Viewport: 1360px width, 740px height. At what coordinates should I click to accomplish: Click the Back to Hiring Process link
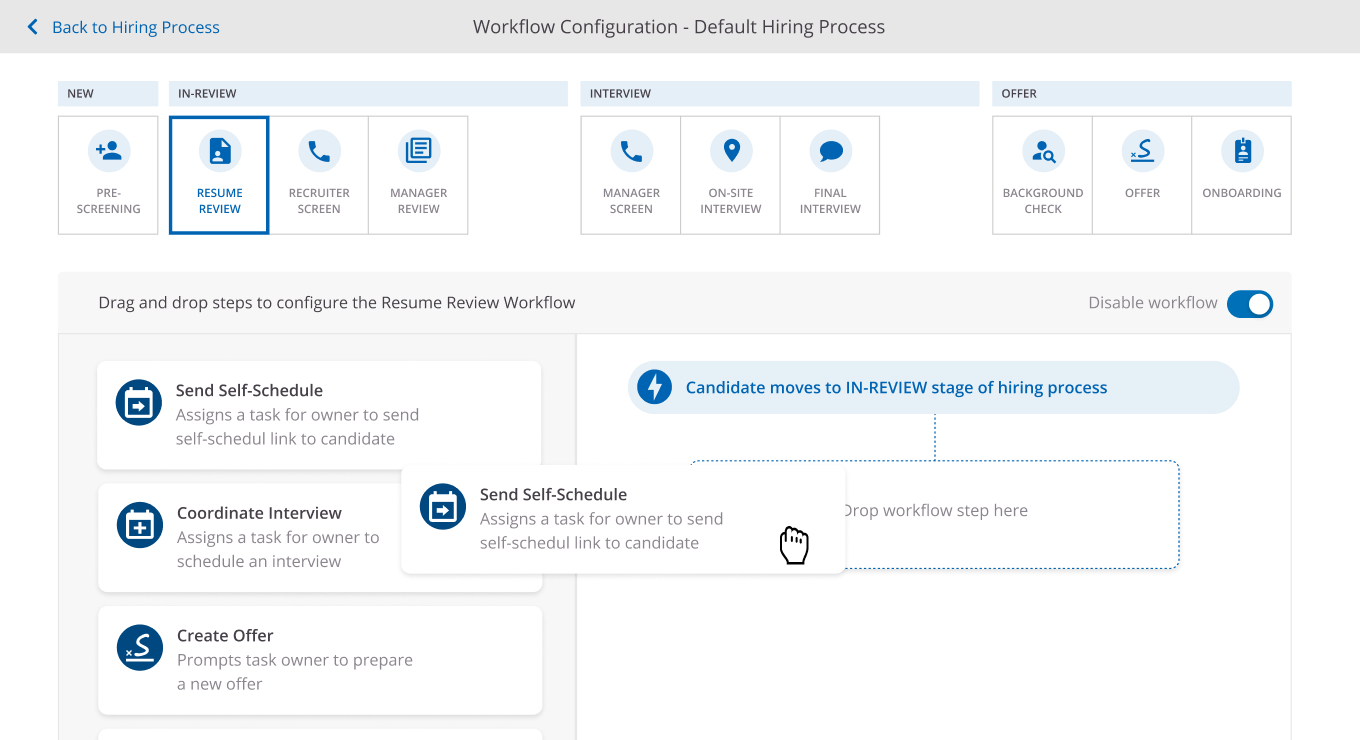(135, 27)
